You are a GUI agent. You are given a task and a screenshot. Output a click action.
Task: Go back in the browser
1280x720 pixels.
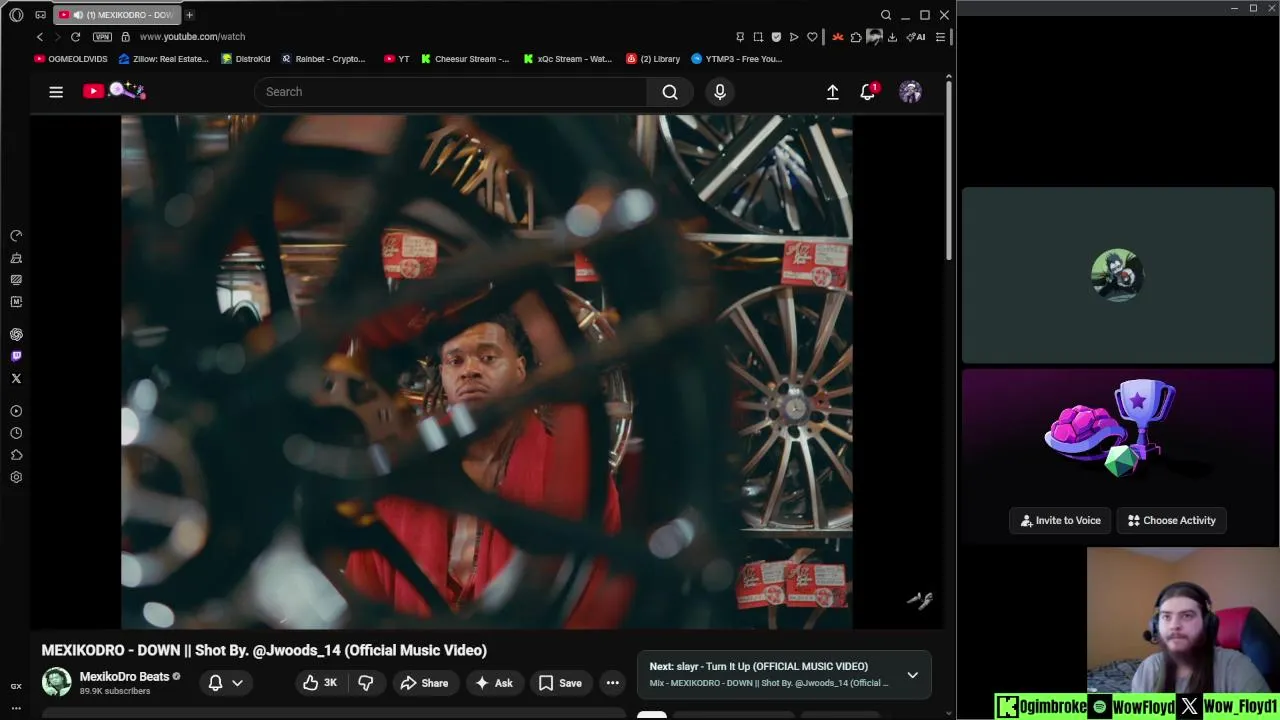pos(40,37)
